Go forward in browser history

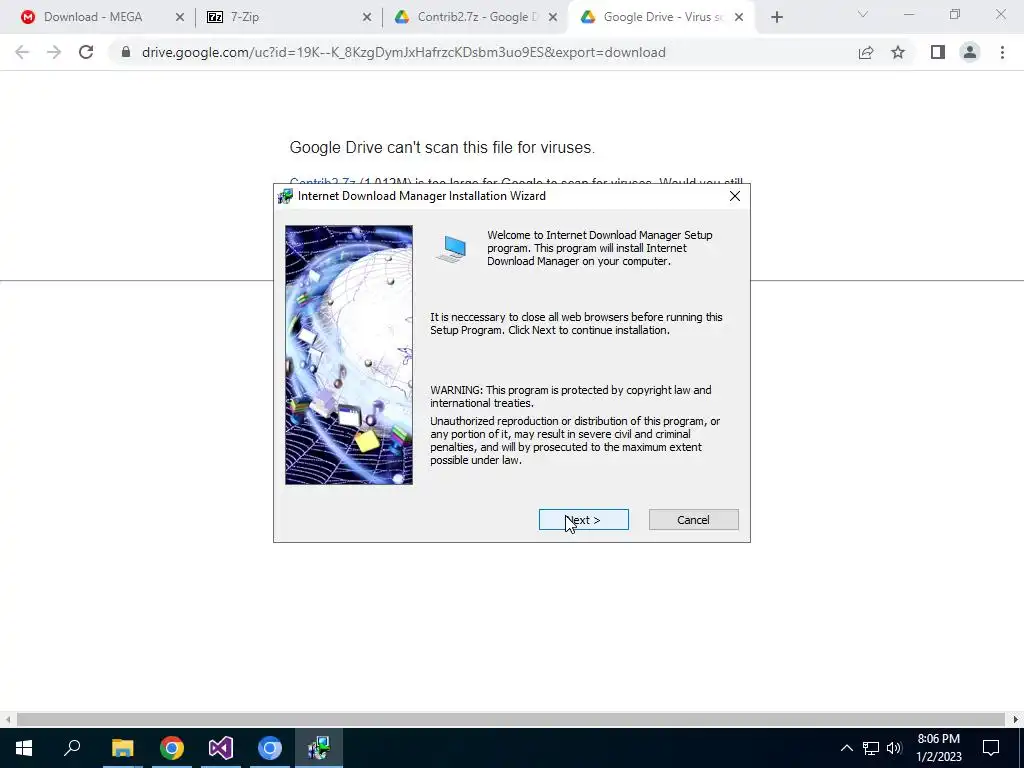pos(54,52)
